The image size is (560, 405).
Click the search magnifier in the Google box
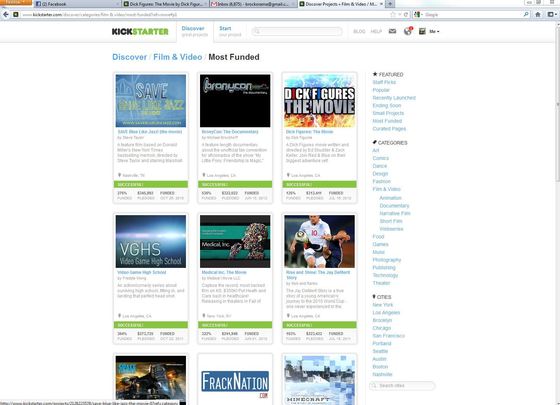pyautogui.click(x=526, y=15)
